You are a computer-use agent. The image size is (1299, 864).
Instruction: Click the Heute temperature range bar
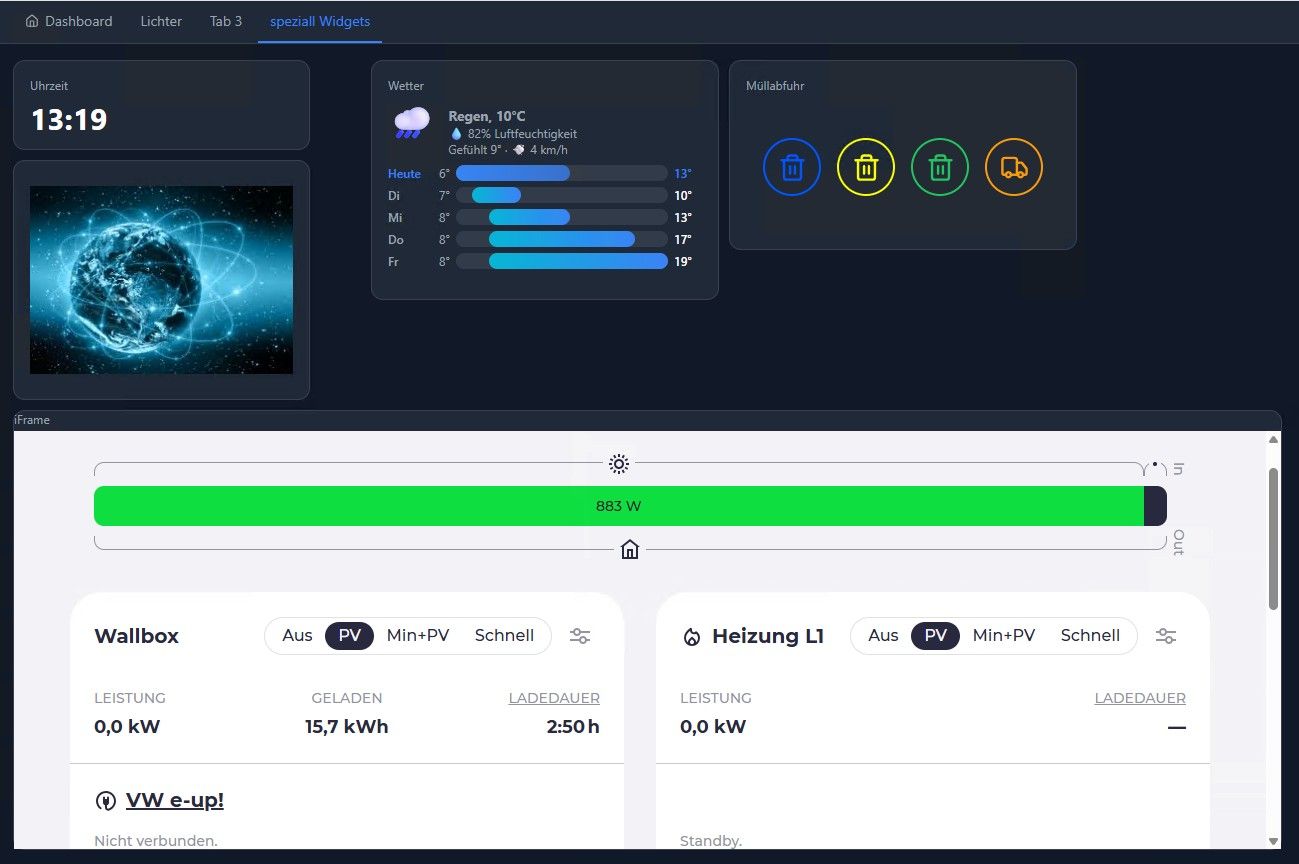click(x=561, y=173)
